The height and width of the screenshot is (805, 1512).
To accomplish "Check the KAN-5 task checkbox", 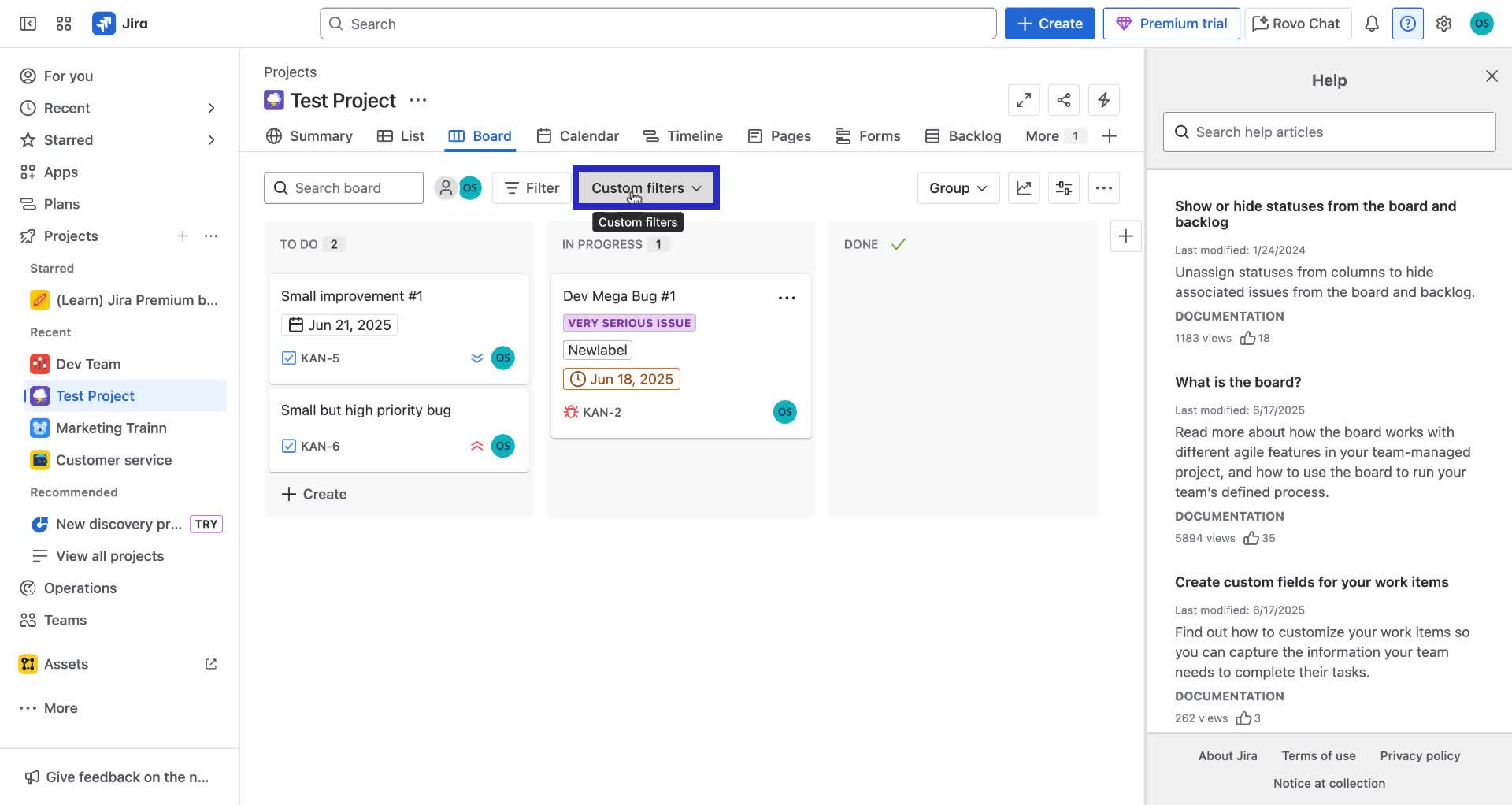I will click(x=288, y=358).
